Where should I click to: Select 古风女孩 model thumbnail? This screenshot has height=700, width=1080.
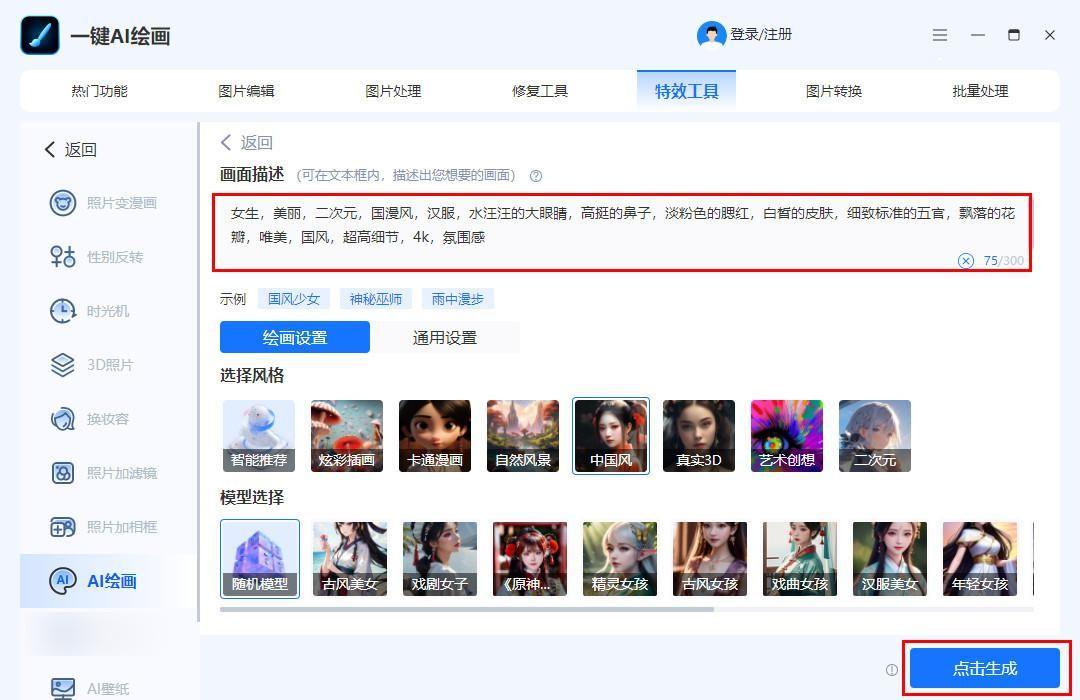point(710,559)
